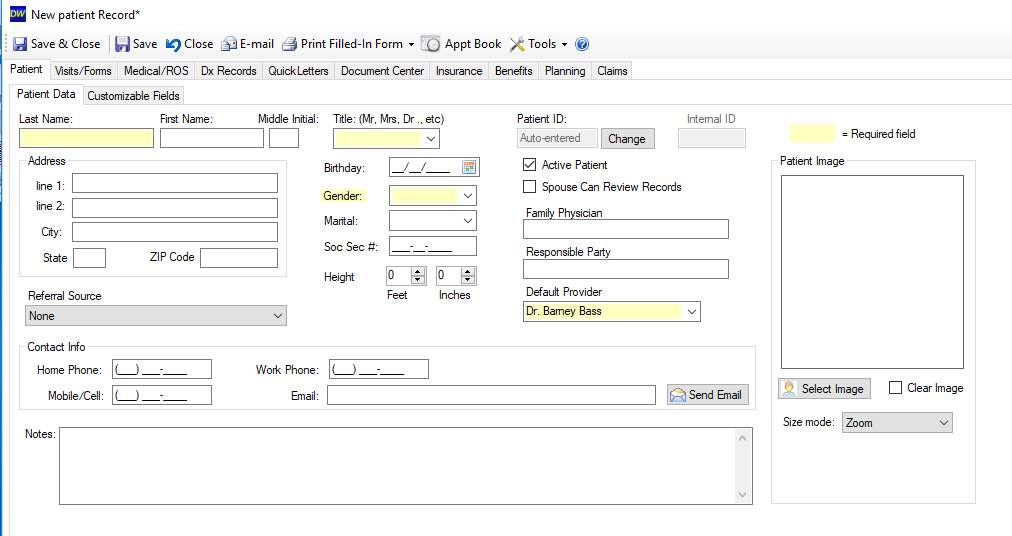
Task: Click the Save disk icon
Action: point(122,44)
